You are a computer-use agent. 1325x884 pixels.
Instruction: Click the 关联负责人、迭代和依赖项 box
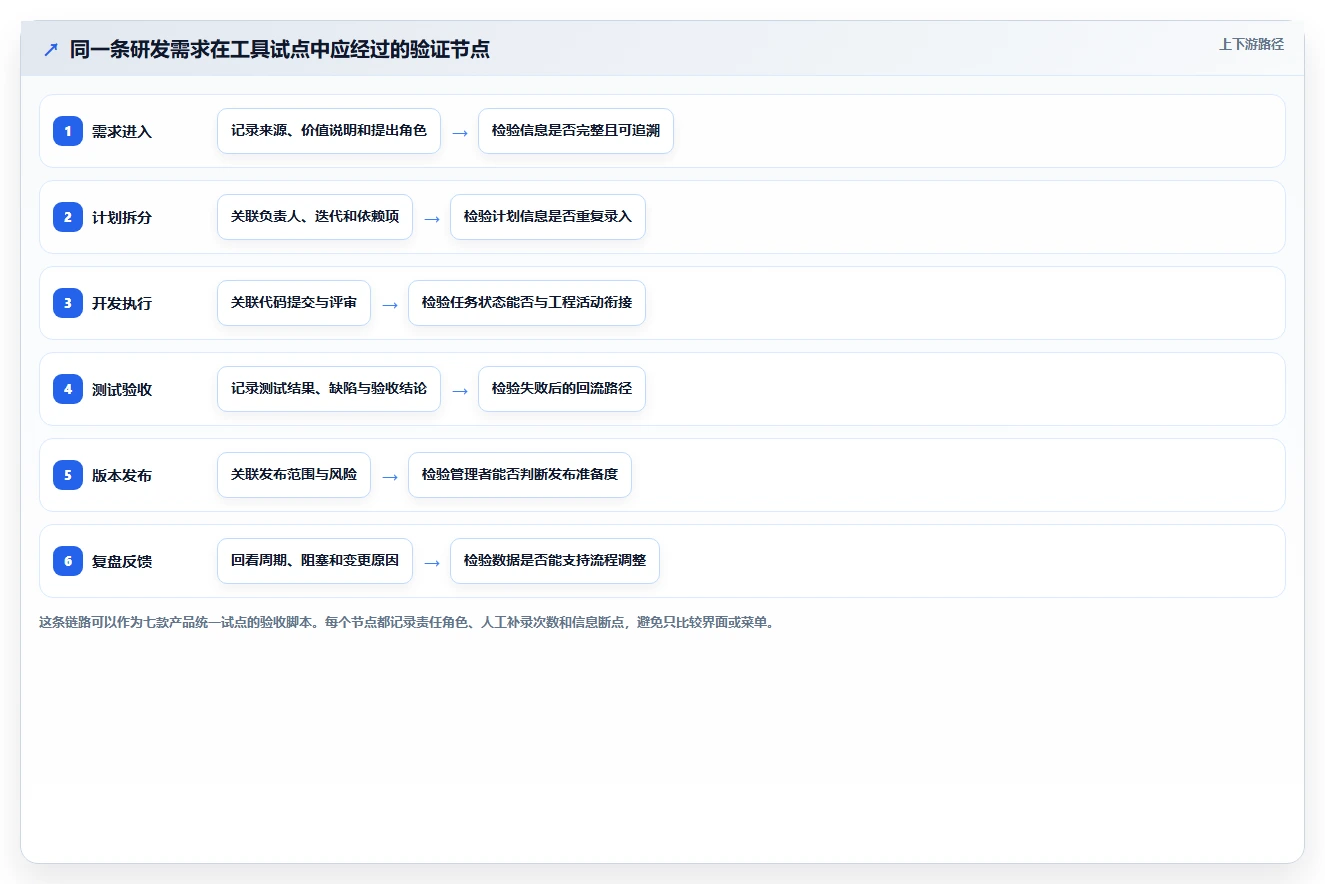[x=315, y=217]
